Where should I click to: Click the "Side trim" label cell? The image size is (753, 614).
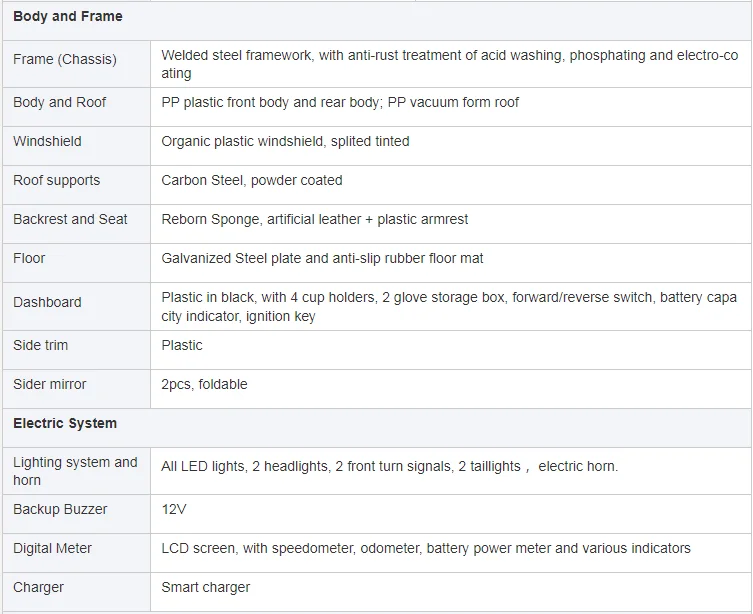pyautogui.click(x=41, y=346)
